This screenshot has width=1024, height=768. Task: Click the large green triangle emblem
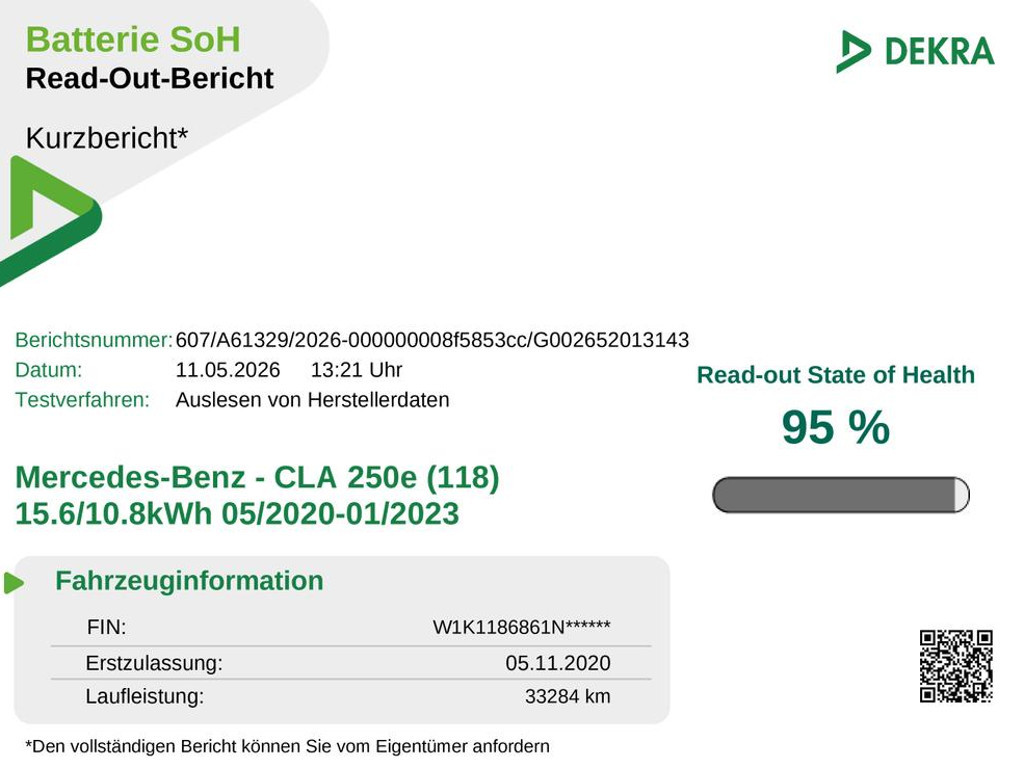[x=51, y=221]
